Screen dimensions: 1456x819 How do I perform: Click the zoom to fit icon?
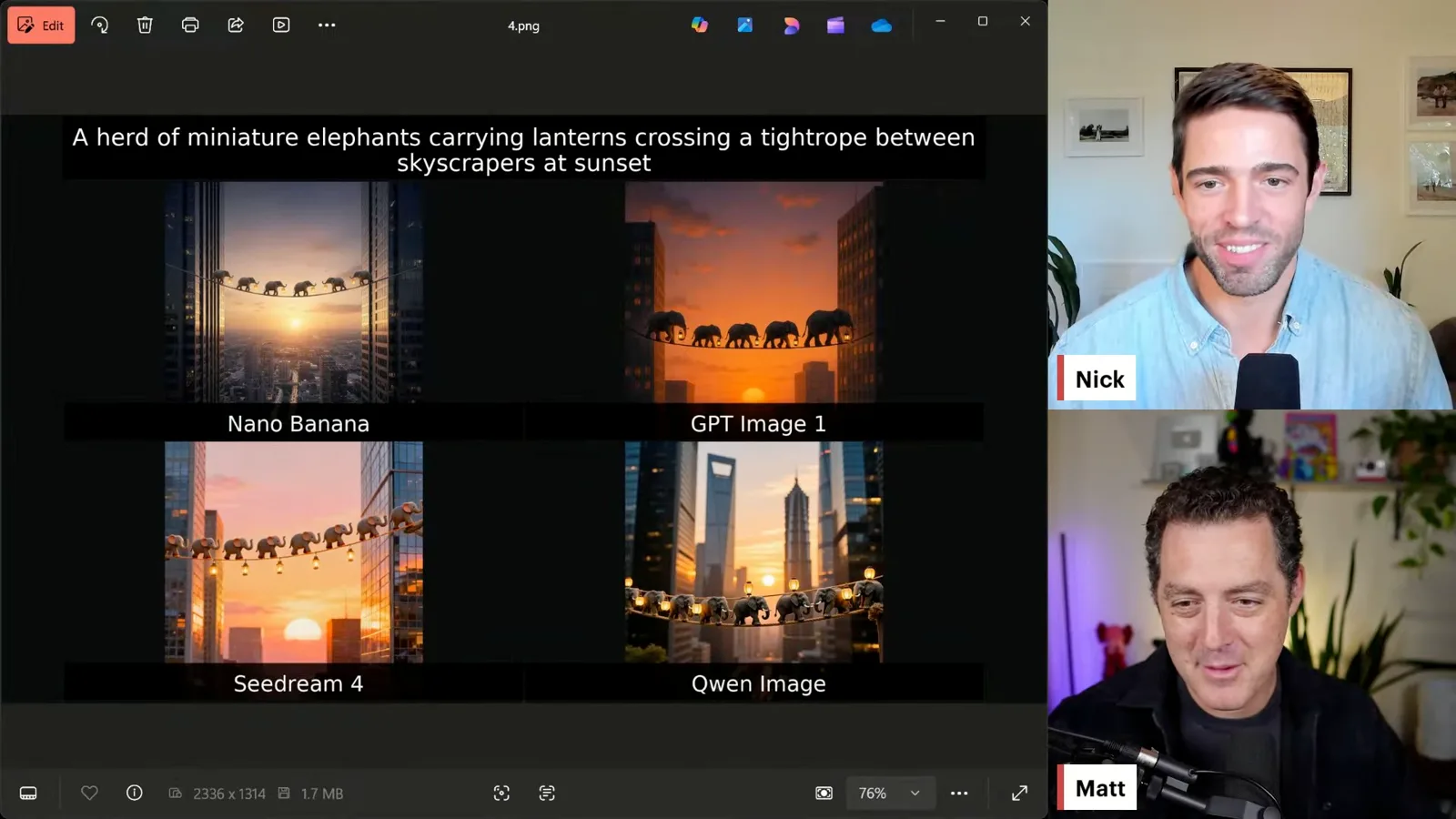click(x=824, y=794)
